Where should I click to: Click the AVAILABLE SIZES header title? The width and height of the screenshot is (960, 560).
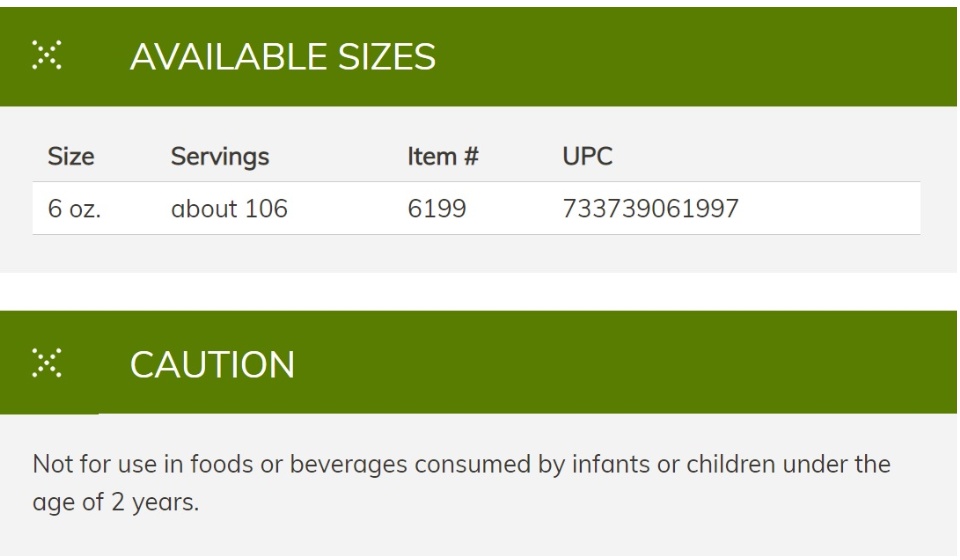[x=283, y=57]
